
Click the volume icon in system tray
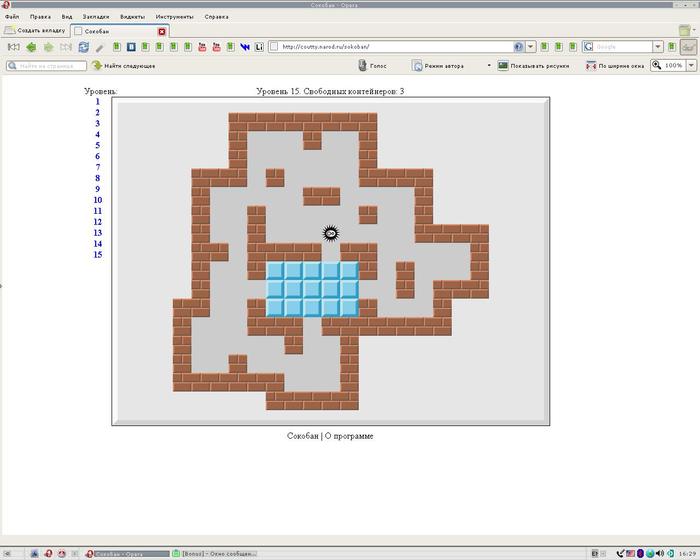tap(660, 553)
